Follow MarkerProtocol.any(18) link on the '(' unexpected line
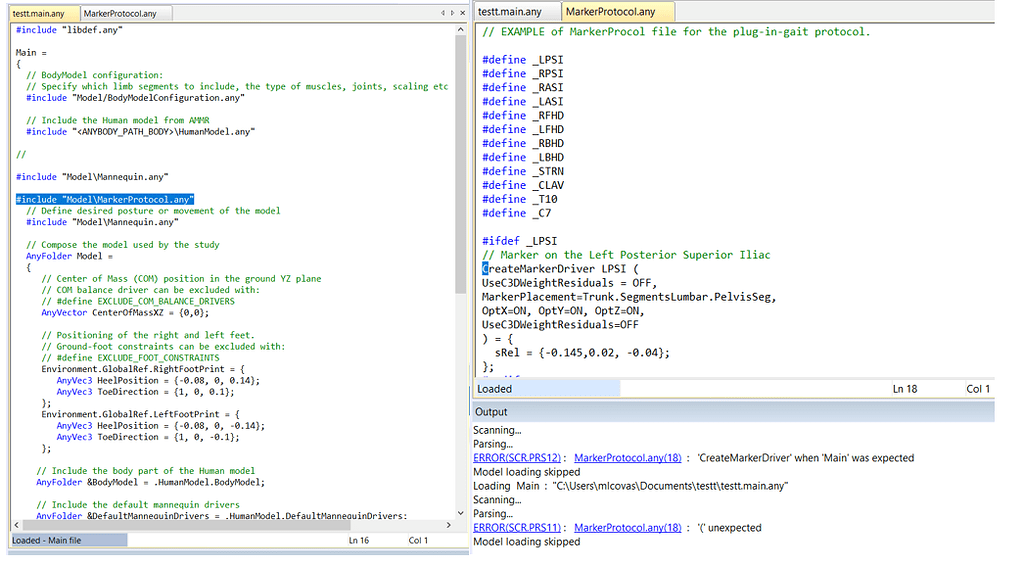This screenshot has height=566, width=1024. pyautogui.click(x=627, y=528)
